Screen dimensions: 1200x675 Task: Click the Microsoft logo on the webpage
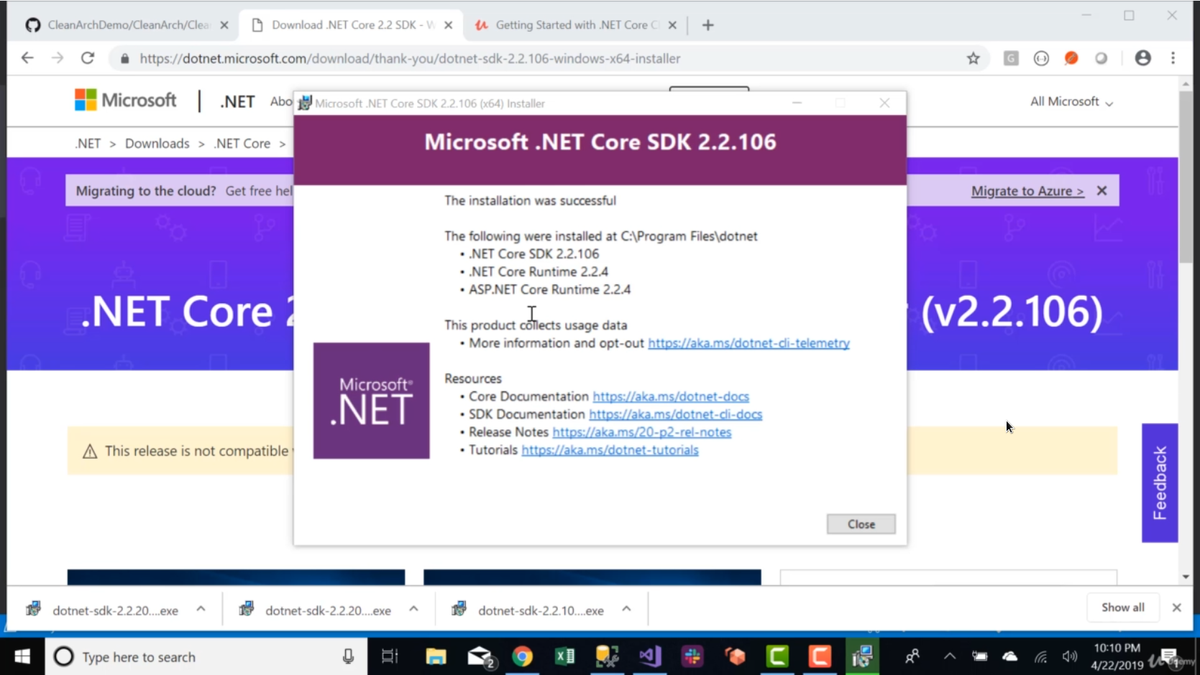[125, 100]
